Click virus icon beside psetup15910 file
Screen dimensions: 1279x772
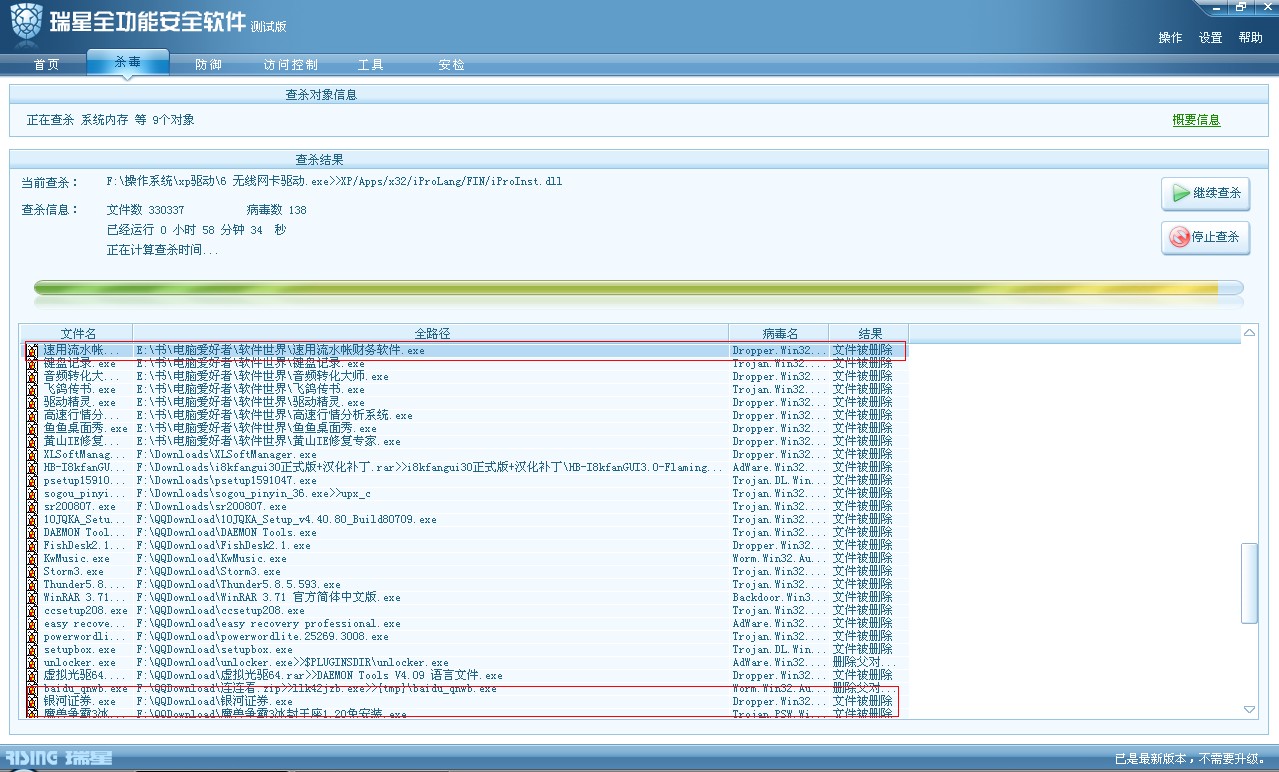pyautogui.click(x=32, y=481)
